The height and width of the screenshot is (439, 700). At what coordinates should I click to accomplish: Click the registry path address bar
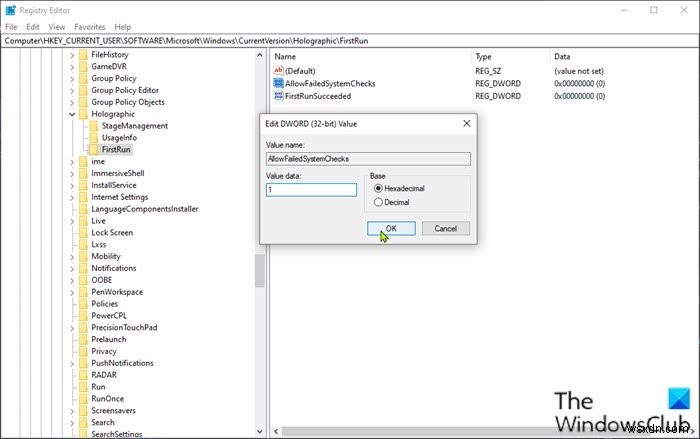point(350,41)
